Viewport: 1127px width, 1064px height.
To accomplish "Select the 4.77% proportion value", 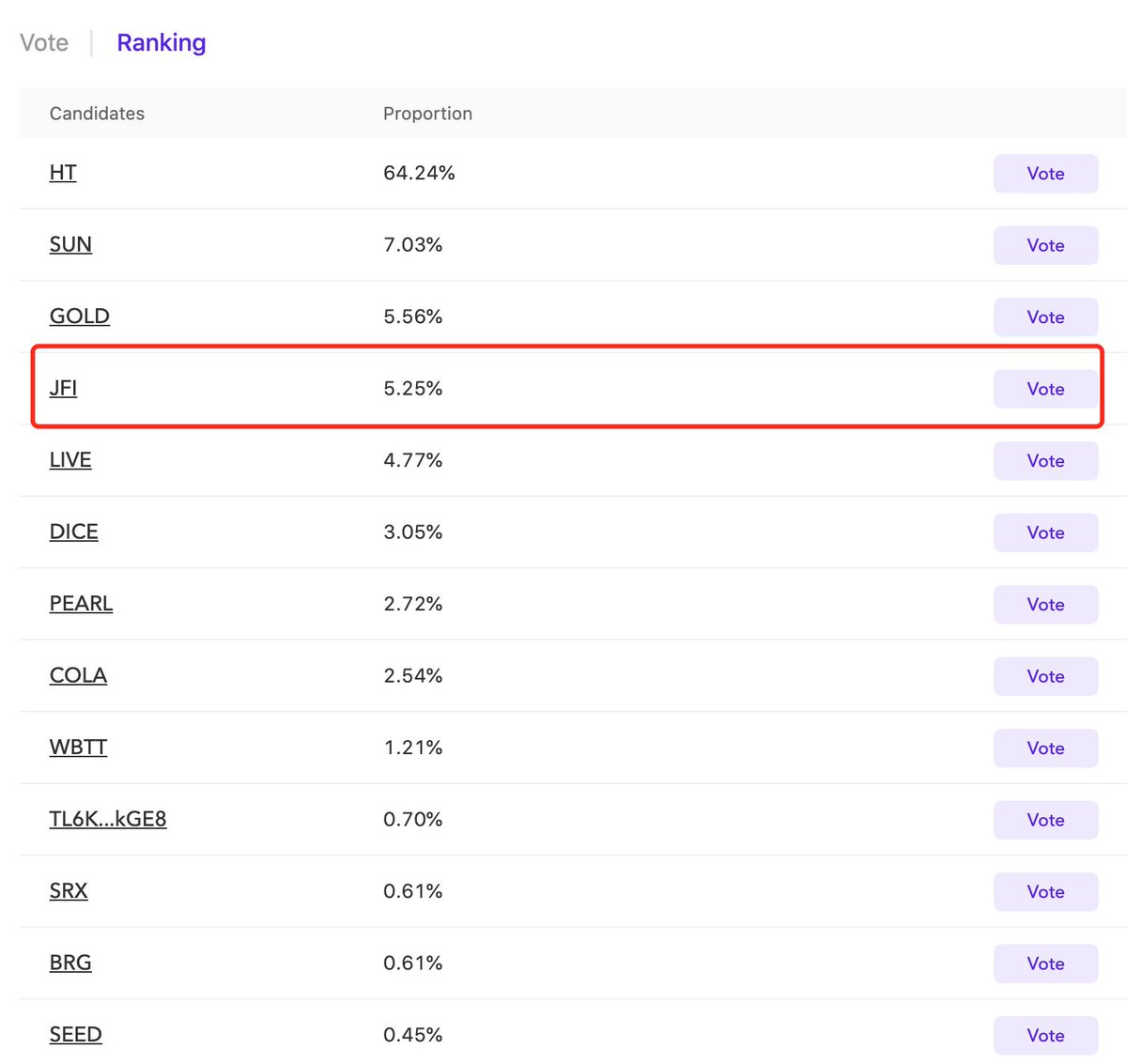I will pyautogui.click(x=413, y=460).
